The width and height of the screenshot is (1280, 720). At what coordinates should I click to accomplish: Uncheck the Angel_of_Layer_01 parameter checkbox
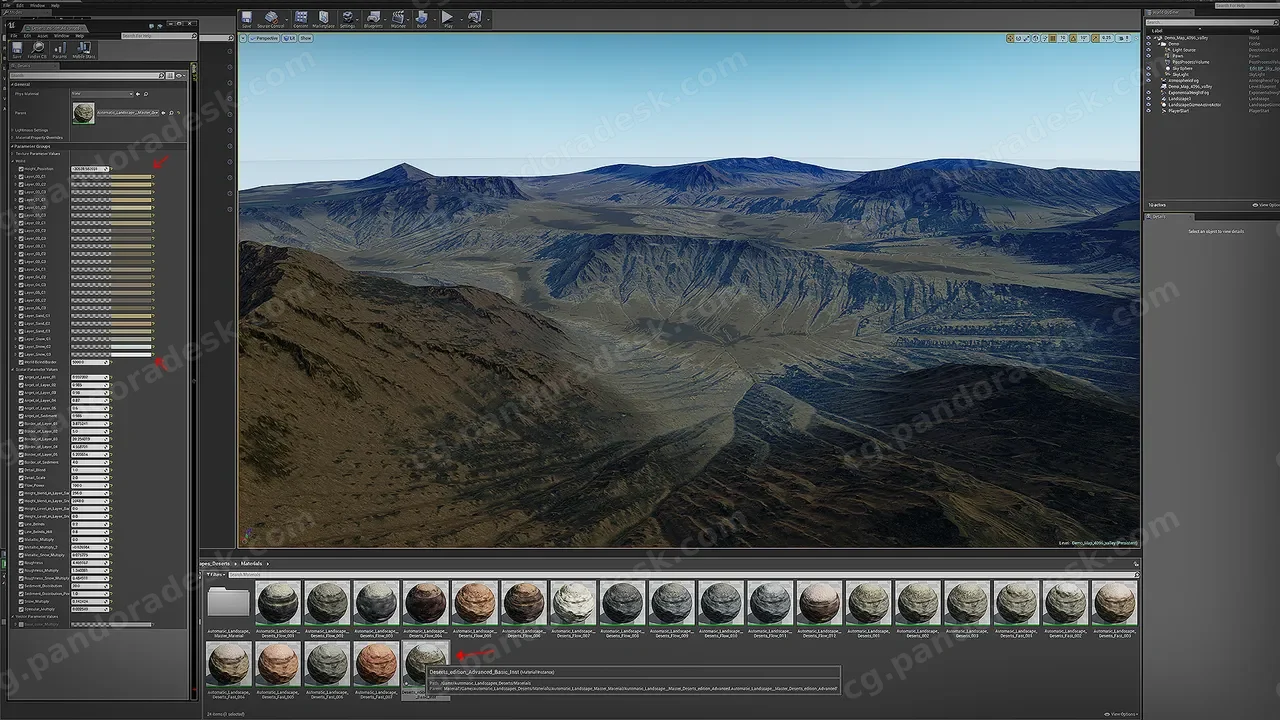point(21,377)
